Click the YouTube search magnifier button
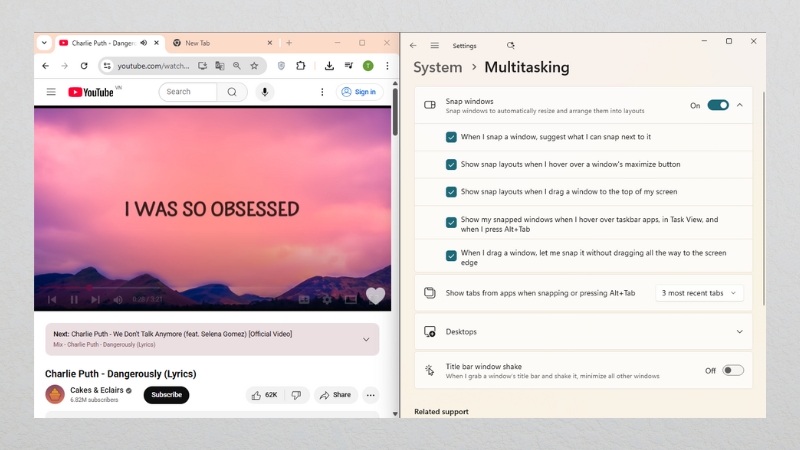The height and width of the screenshot is (450, 800). click(232, 92)
